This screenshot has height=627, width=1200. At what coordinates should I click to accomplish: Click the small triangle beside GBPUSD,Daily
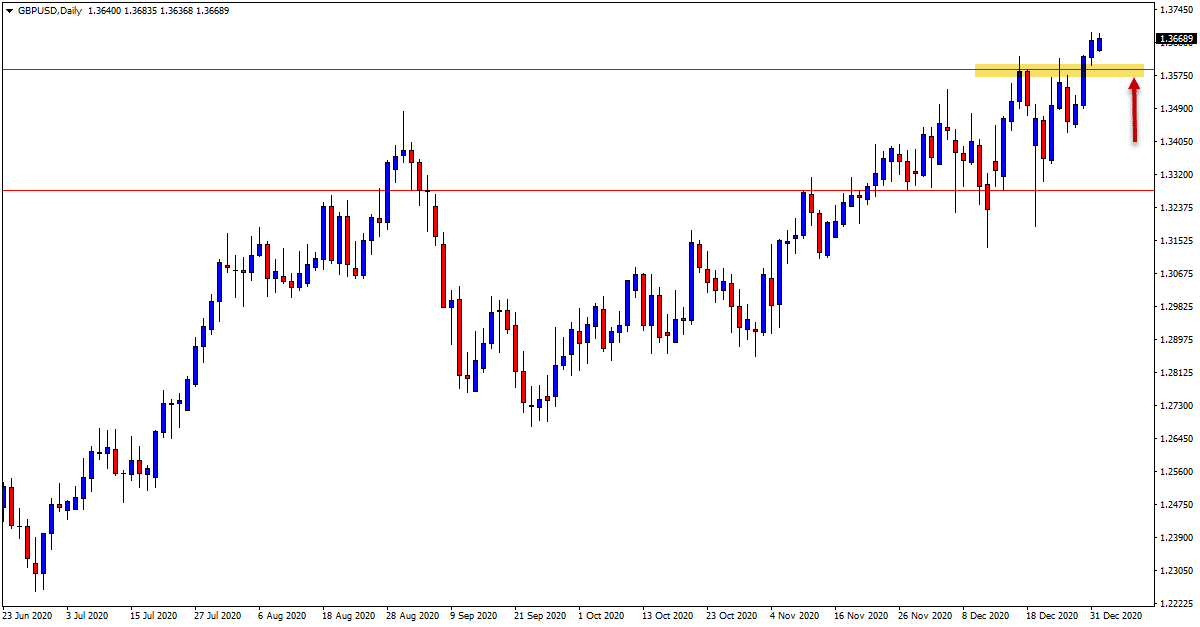pyautogui.click(x=9, y=9)
